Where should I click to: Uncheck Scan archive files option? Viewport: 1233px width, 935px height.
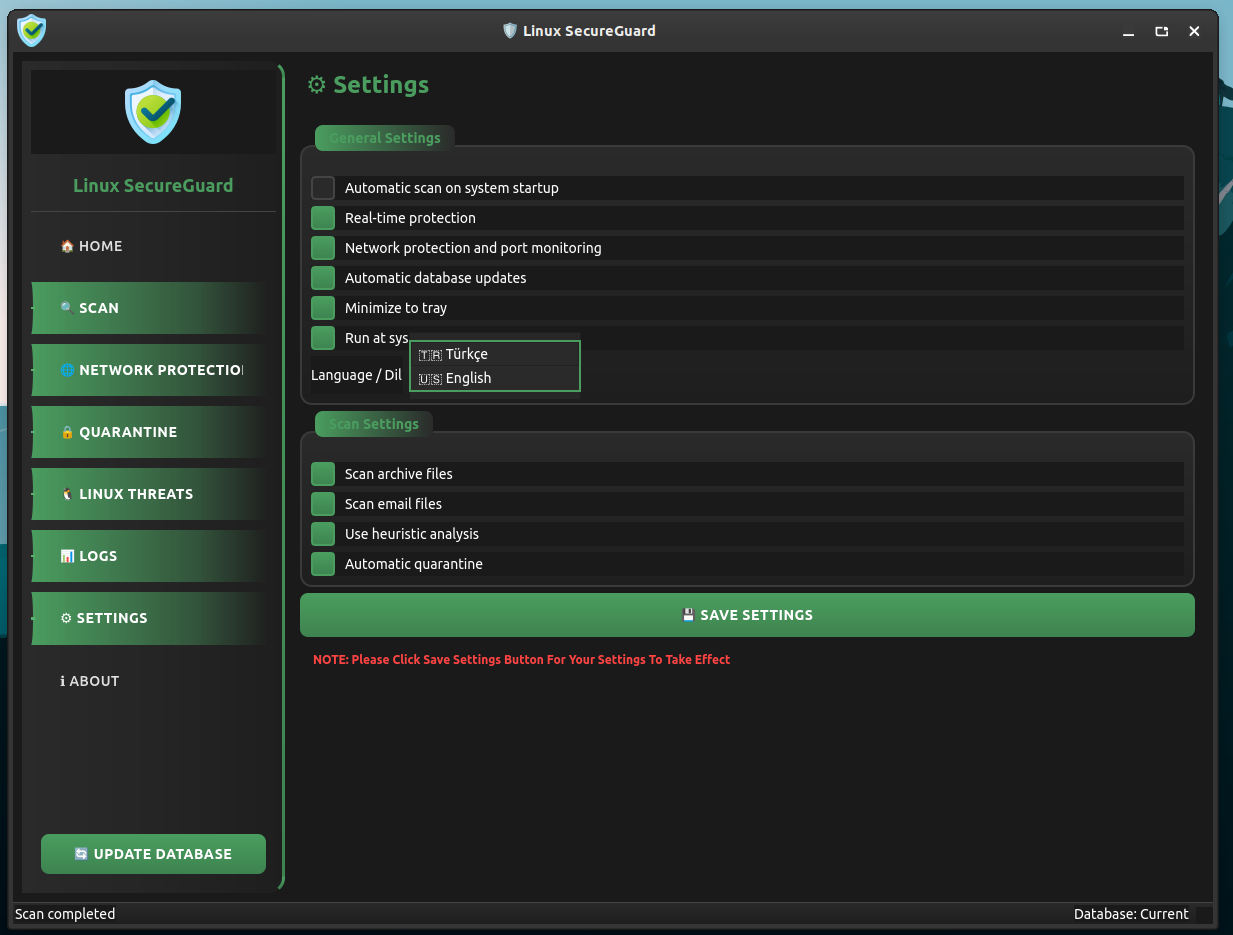coord(323,474)
